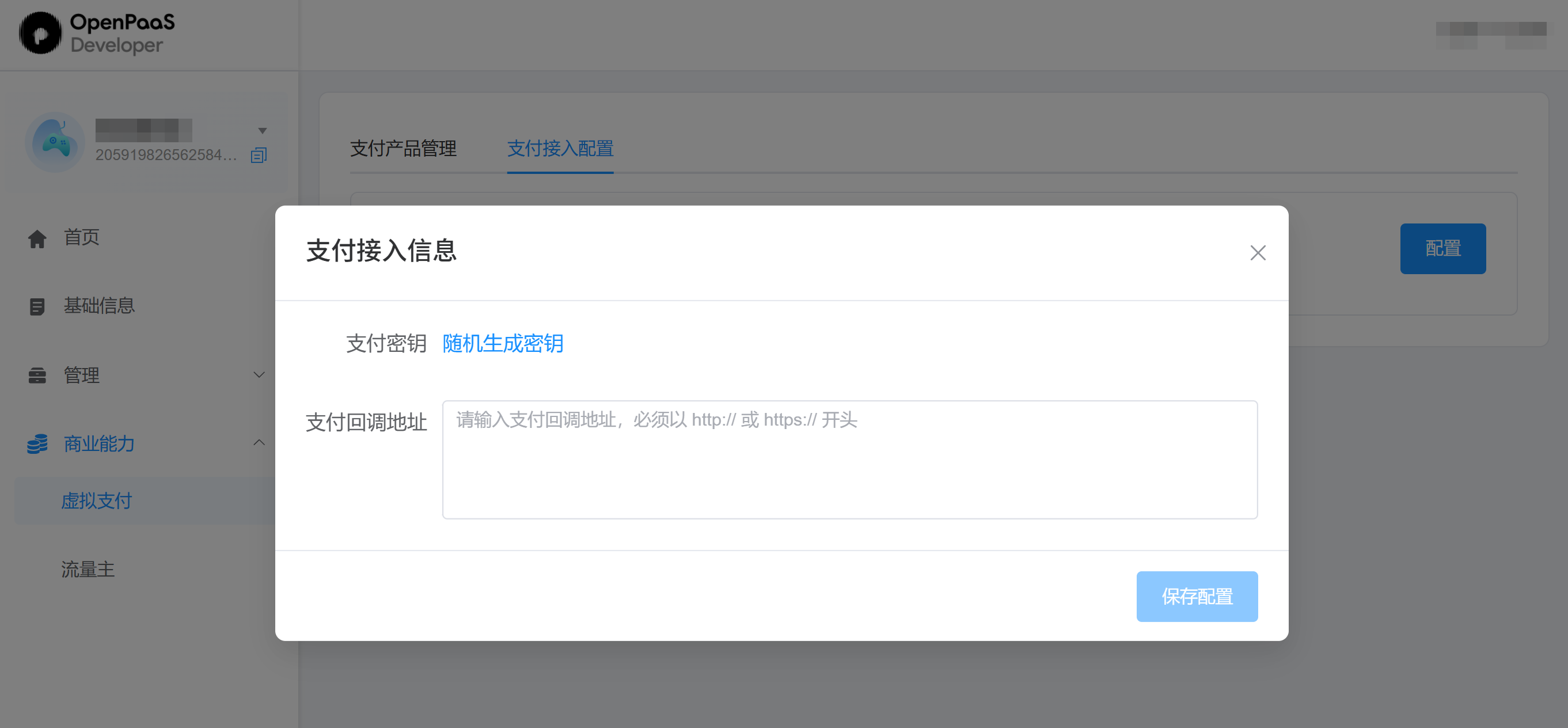
Task: Collapse the 商业能力 menu chevron
Action: click(x=259, y=442)
